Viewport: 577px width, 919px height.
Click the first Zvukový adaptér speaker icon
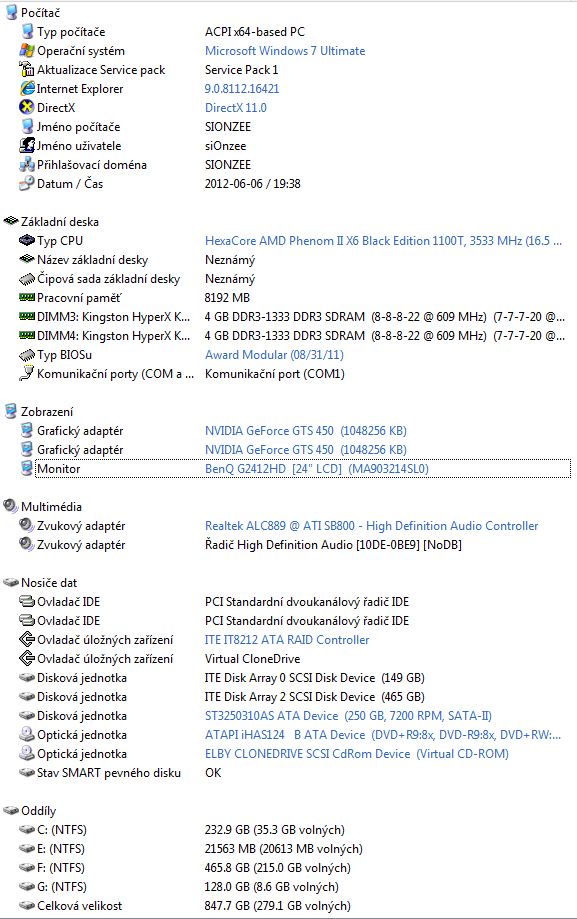point(27,526)
